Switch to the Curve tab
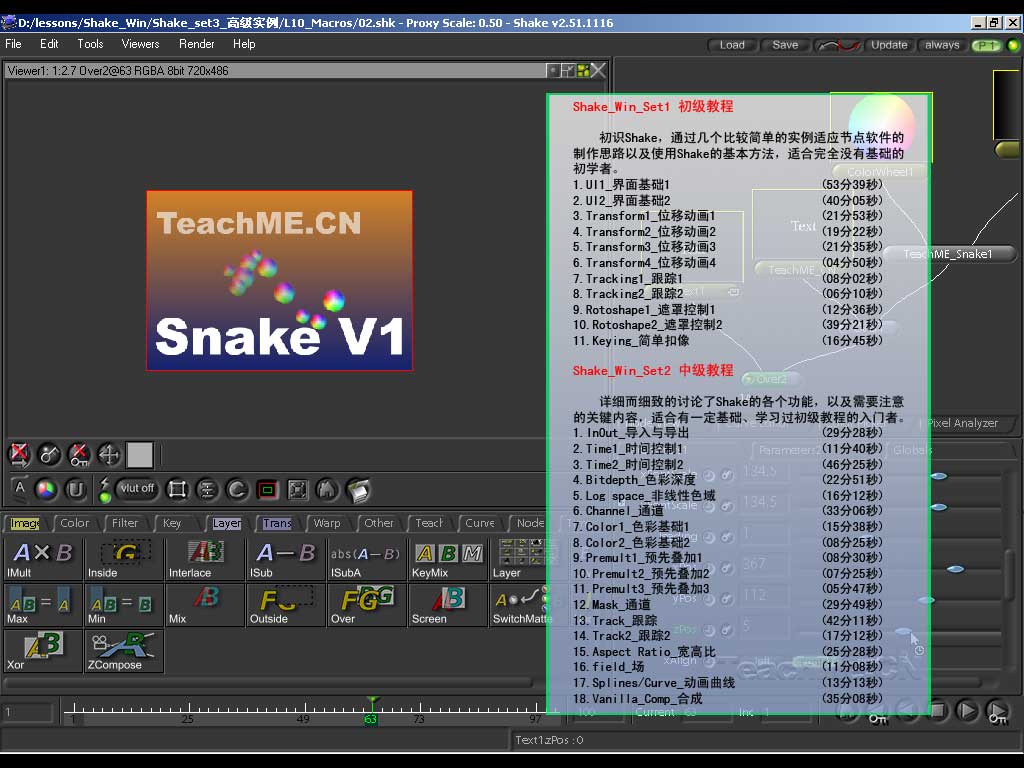 tap(479, 523)
